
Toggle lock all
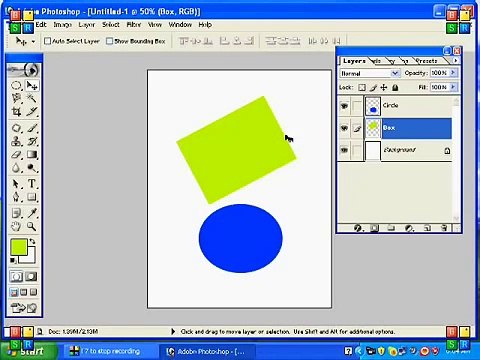click(395, 88)
